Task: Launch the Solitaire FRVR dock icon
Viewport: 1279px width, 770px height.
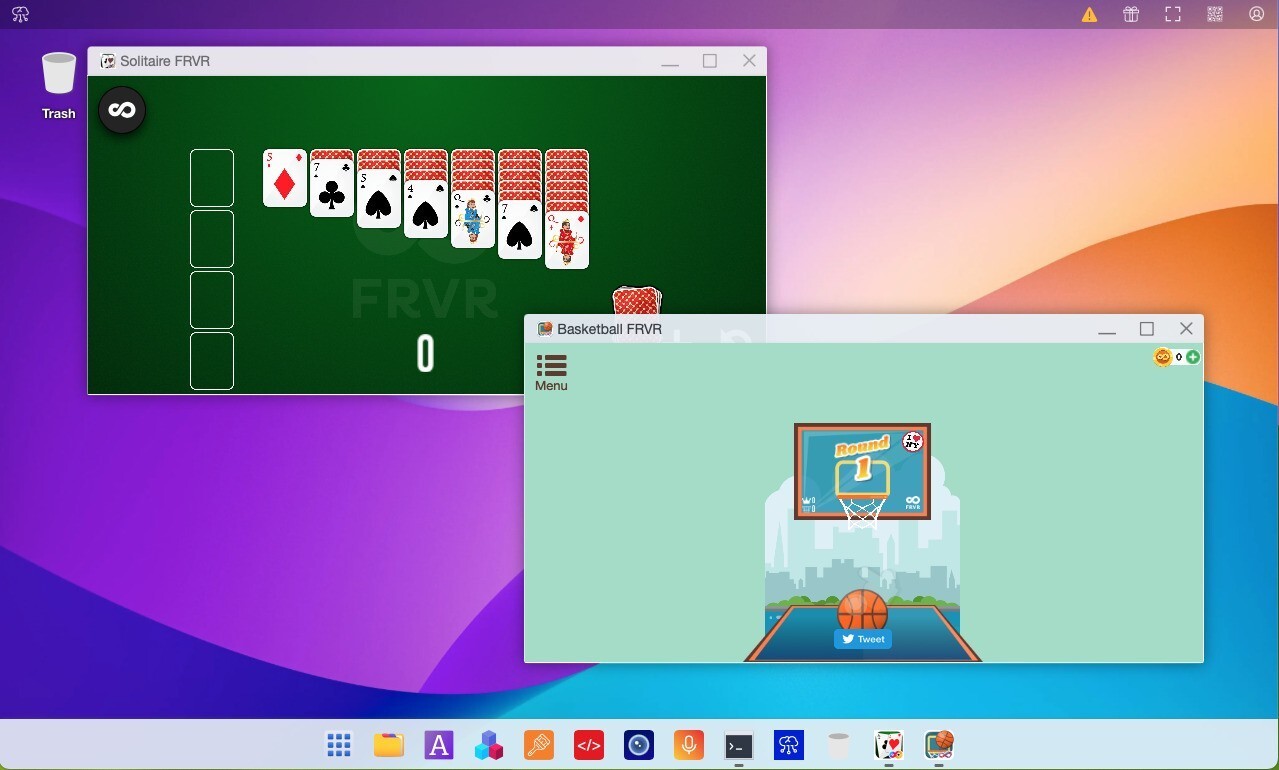Action: pos(888,745)
